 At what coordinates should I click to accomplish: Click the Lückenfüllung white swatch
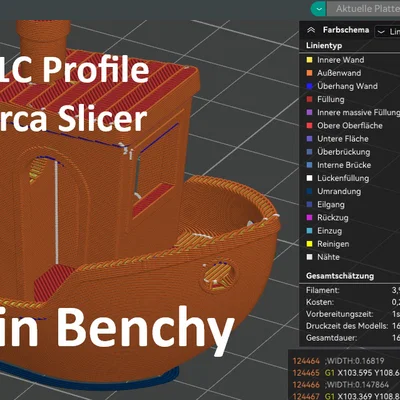click(x=309, y=178)
